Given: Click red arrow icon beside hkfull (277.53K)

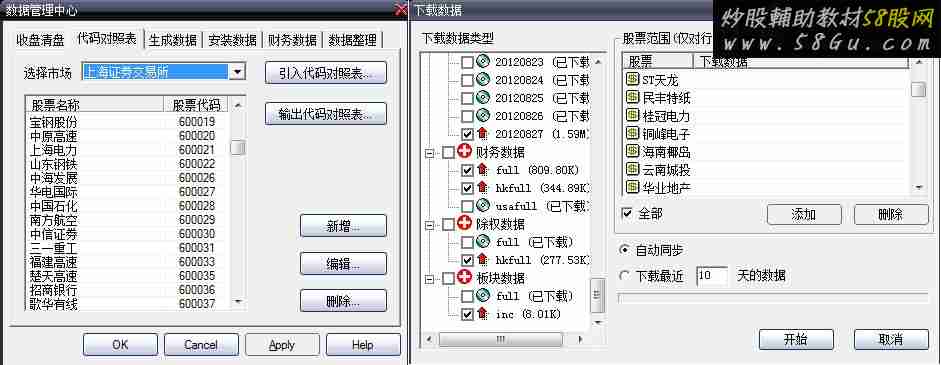Looking at the screenshot, I should 483,260.
